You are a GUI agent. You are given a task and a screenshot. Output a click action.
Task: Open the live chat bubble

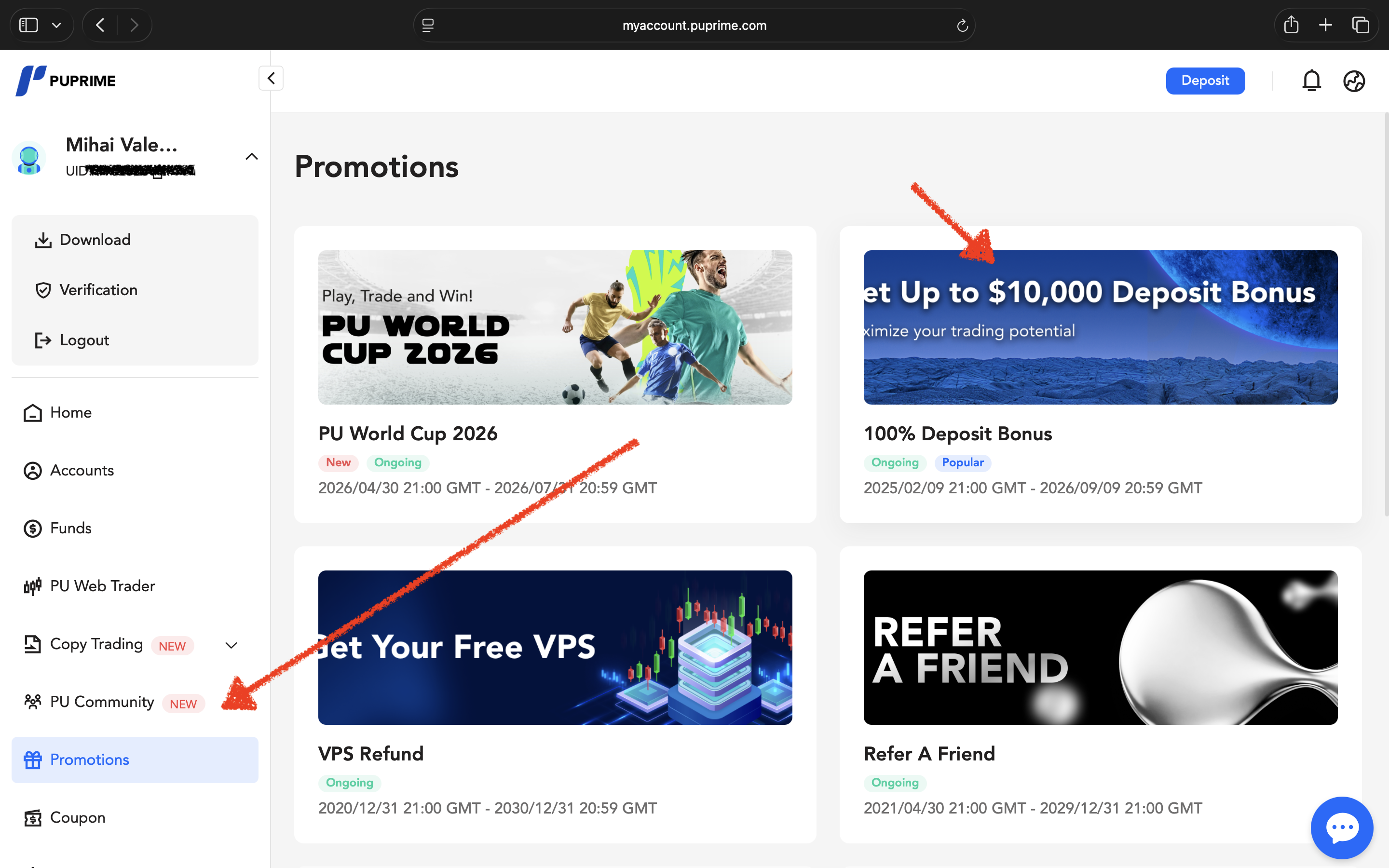[1341, 827]
